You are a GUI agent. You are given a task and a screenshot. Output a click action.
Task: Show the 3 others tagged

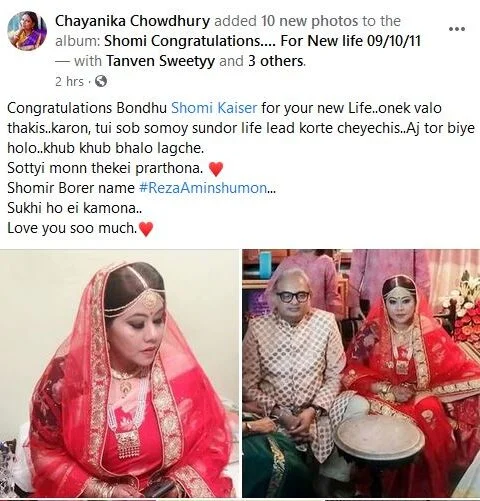point(276,61)
